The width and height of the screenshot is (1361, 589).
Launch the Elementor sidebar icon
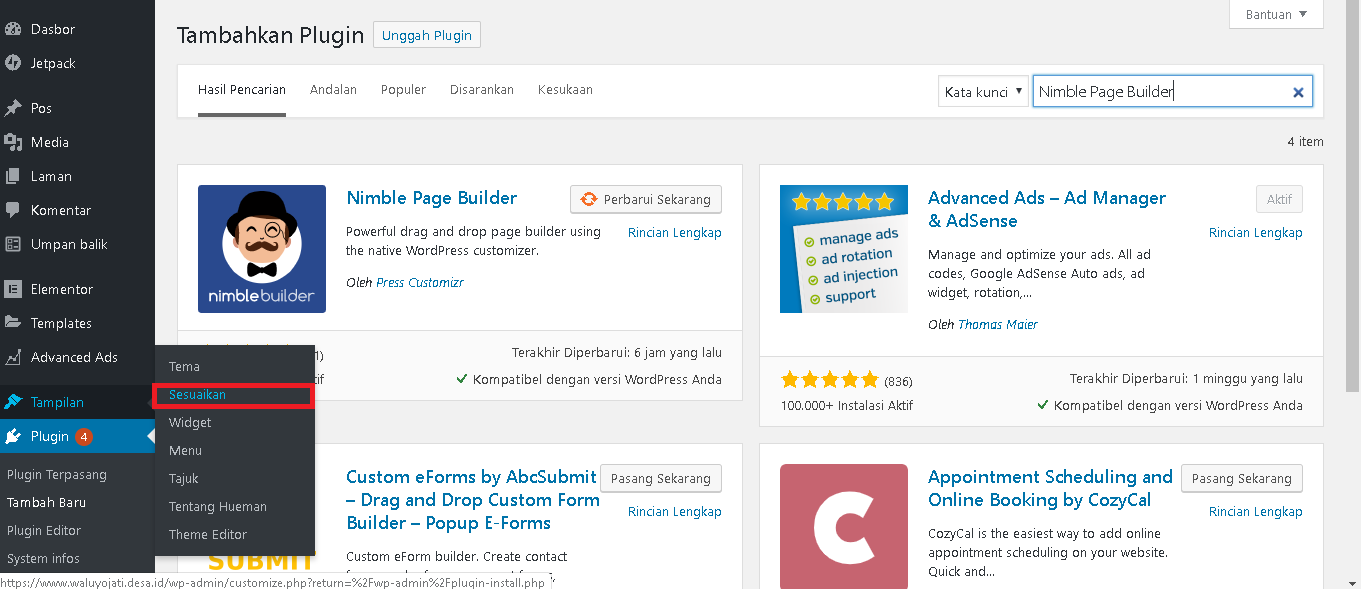pyautogui.click(x=13, y=289)
